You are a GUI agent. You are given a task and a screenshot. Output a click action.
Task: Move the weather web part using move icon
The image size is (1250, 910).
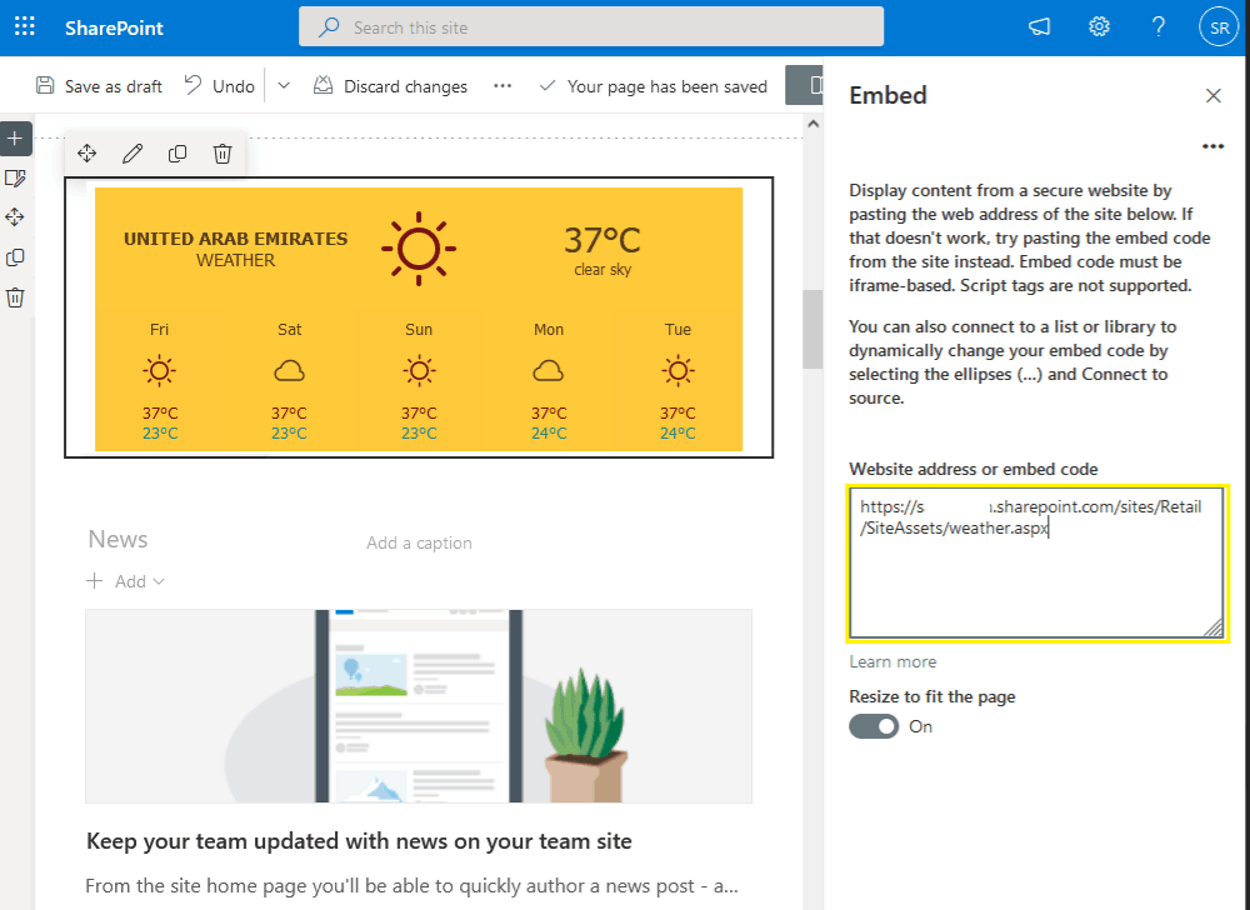click(x=87, y=153)
